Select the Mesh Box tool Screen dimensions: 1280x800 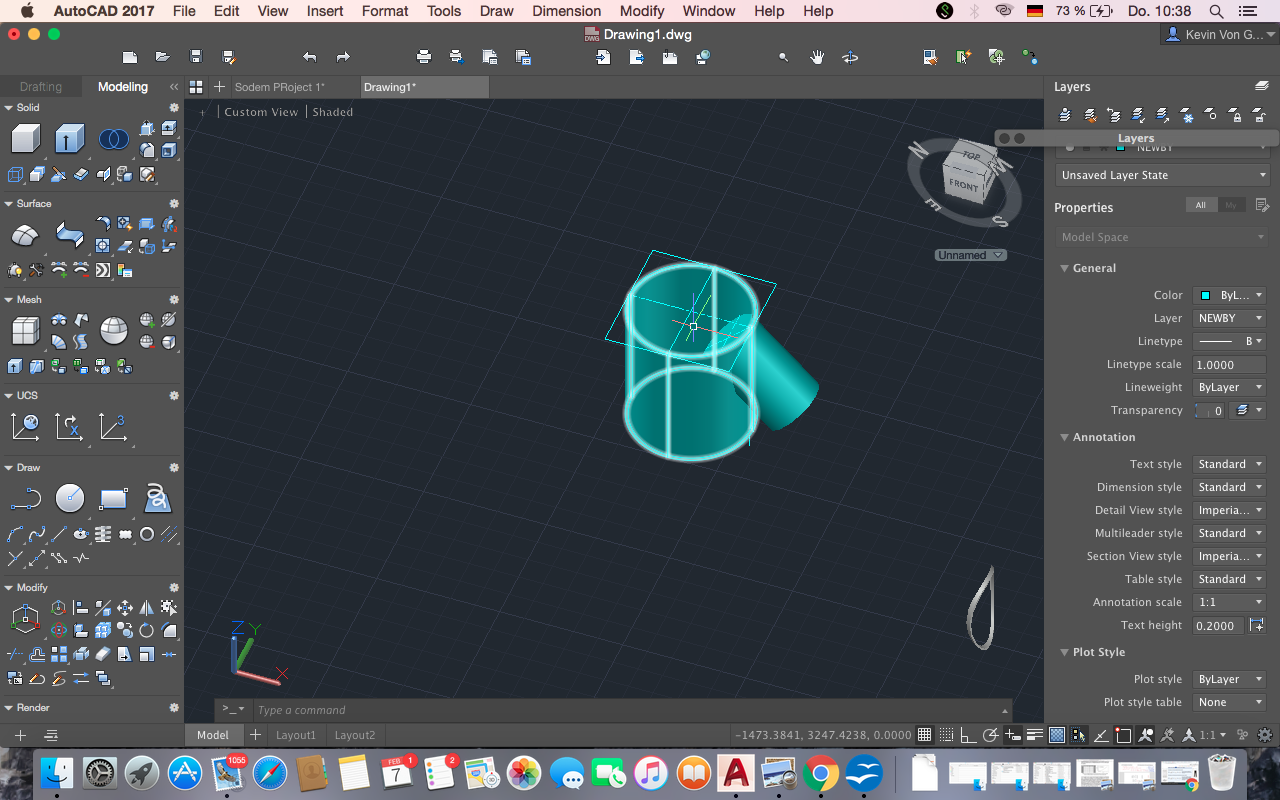coord(25,331)
